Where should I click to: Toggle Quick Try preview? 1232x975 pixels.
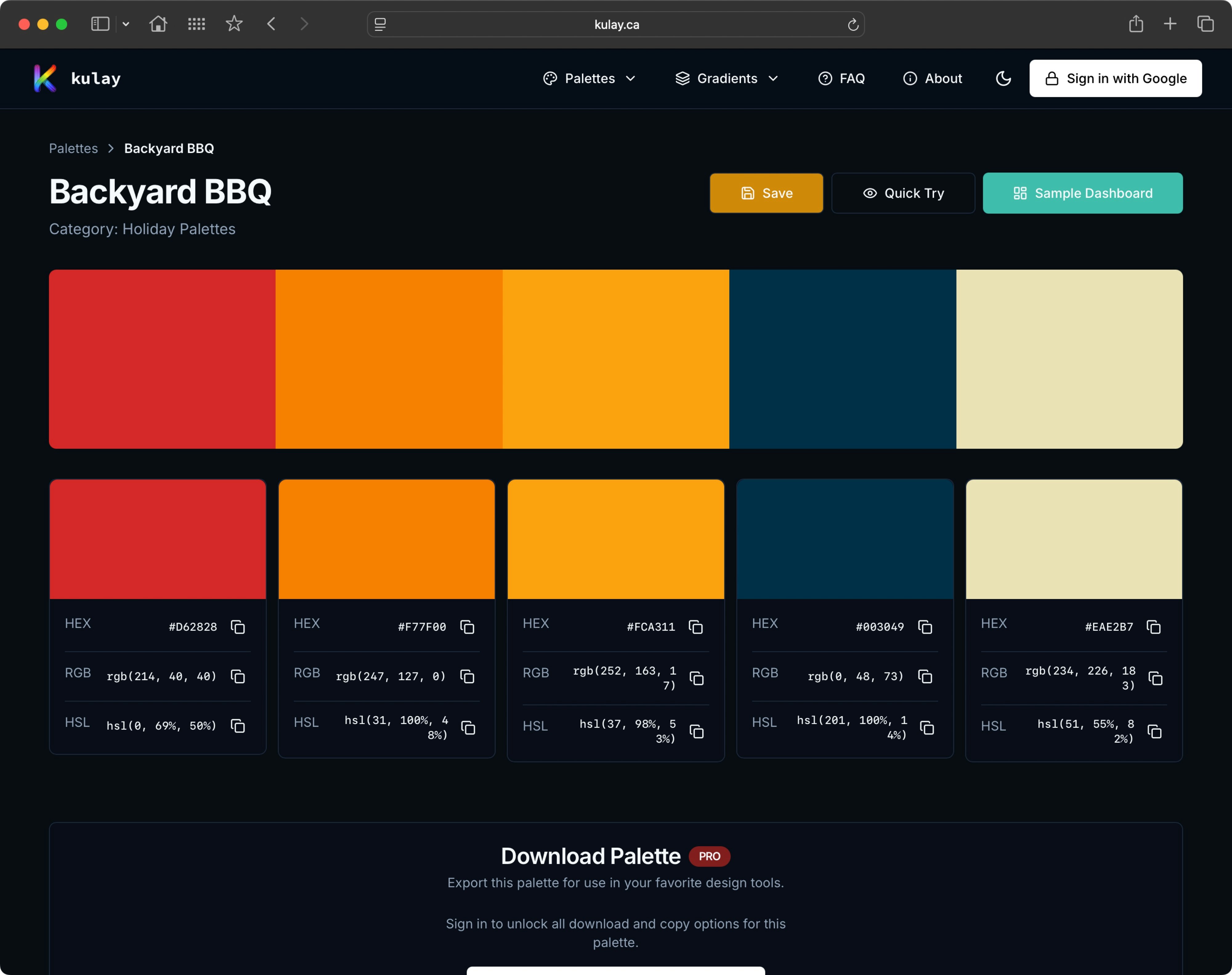(x=903, y=194)
